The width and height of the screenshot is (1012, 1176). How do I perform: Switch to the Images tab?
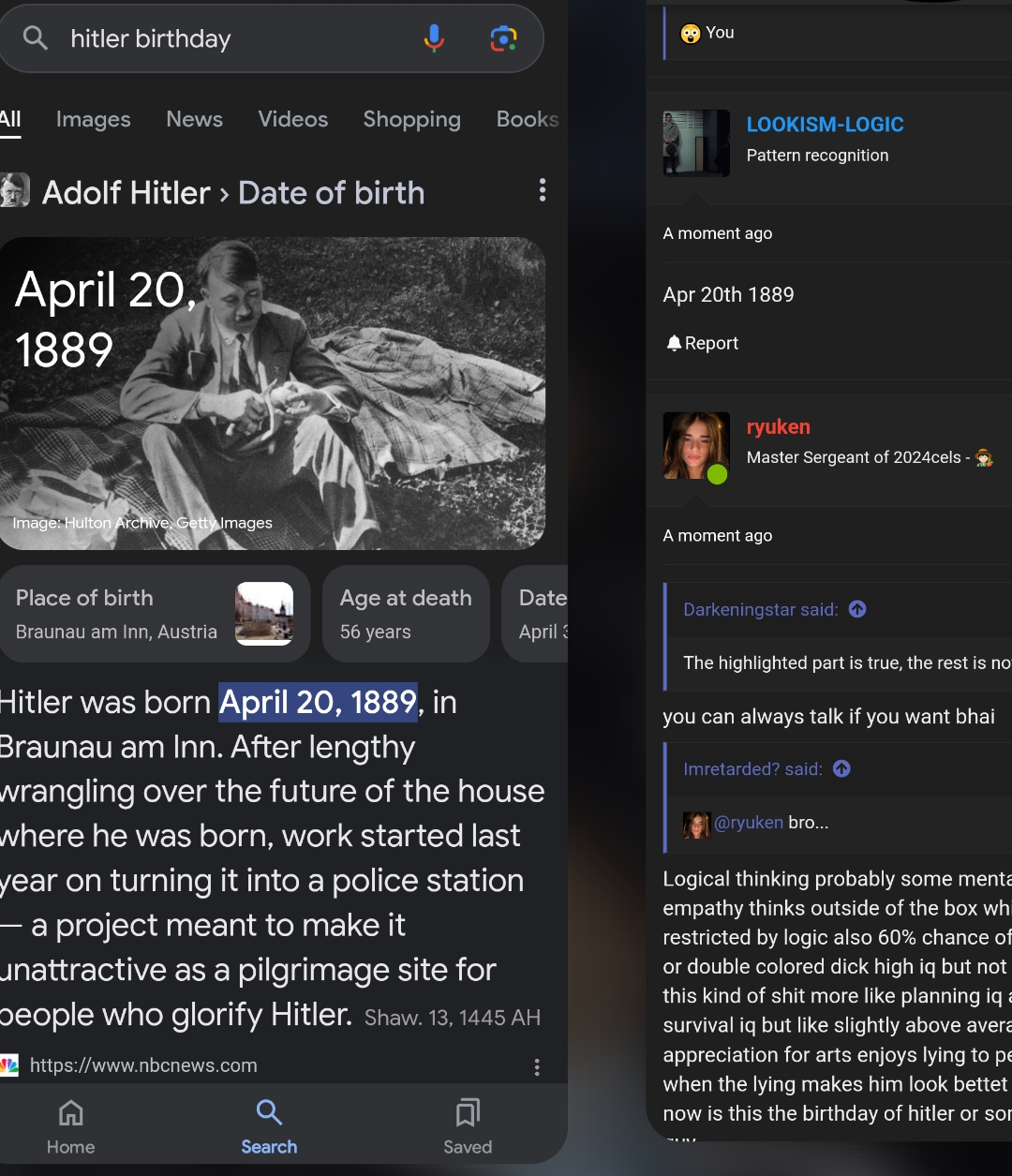click(x=94, y=119)
